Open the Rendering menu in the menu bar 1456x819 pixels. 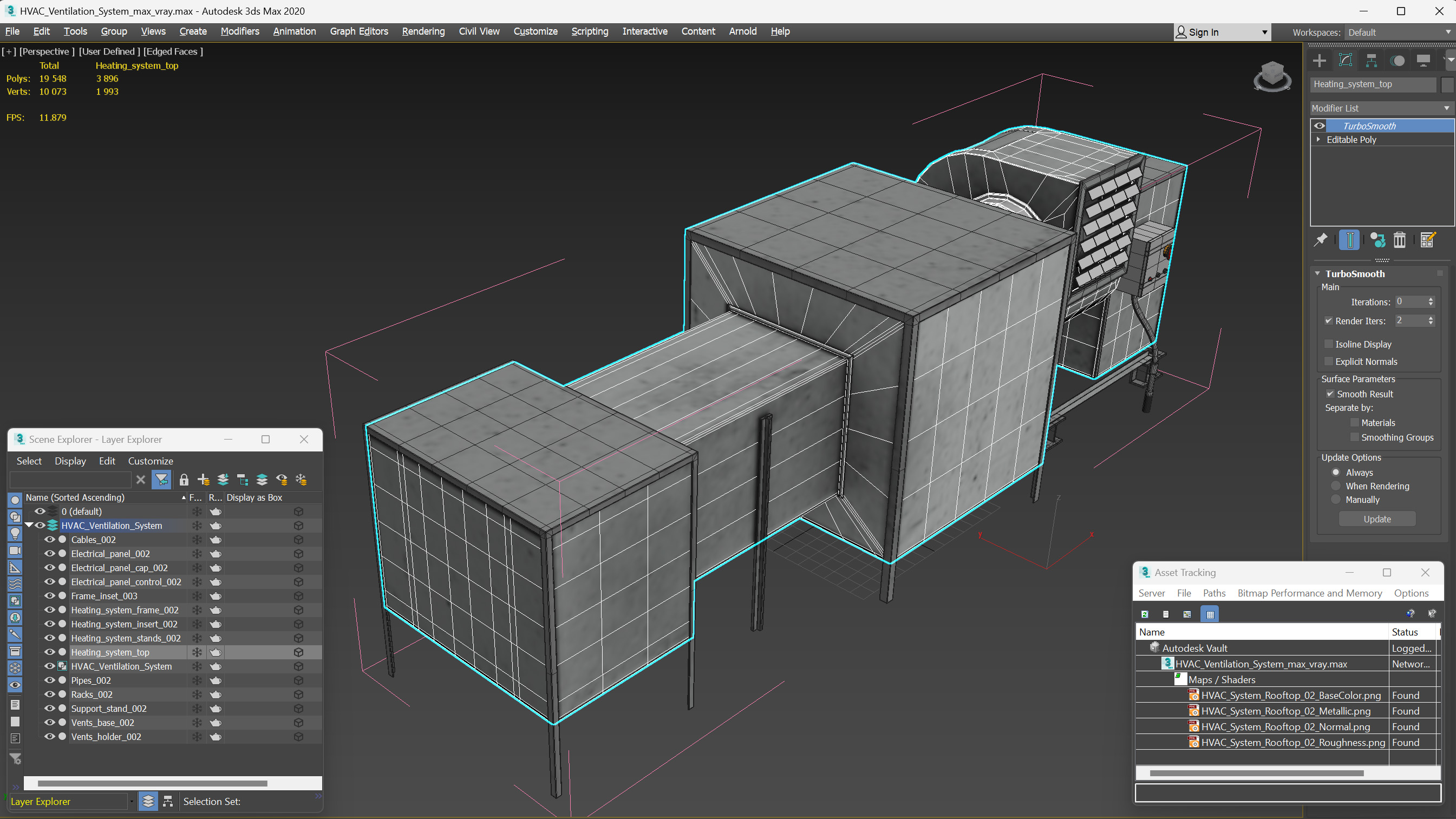422,31
